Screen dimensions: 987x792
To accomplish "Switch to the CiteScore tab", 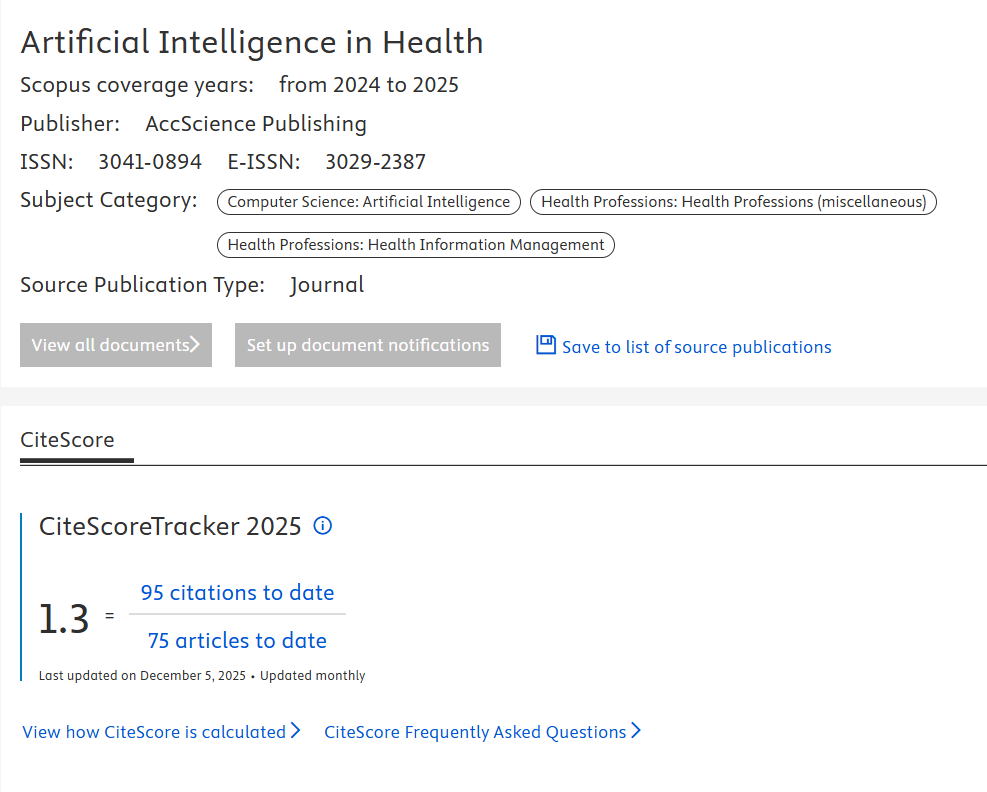I will 67,440.
